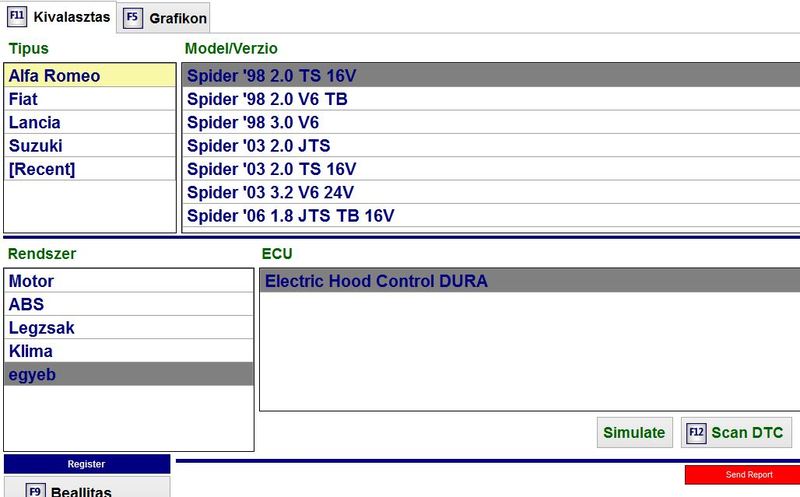Click the blue Register button
The image size is (800, 497).
pos(87,464)
